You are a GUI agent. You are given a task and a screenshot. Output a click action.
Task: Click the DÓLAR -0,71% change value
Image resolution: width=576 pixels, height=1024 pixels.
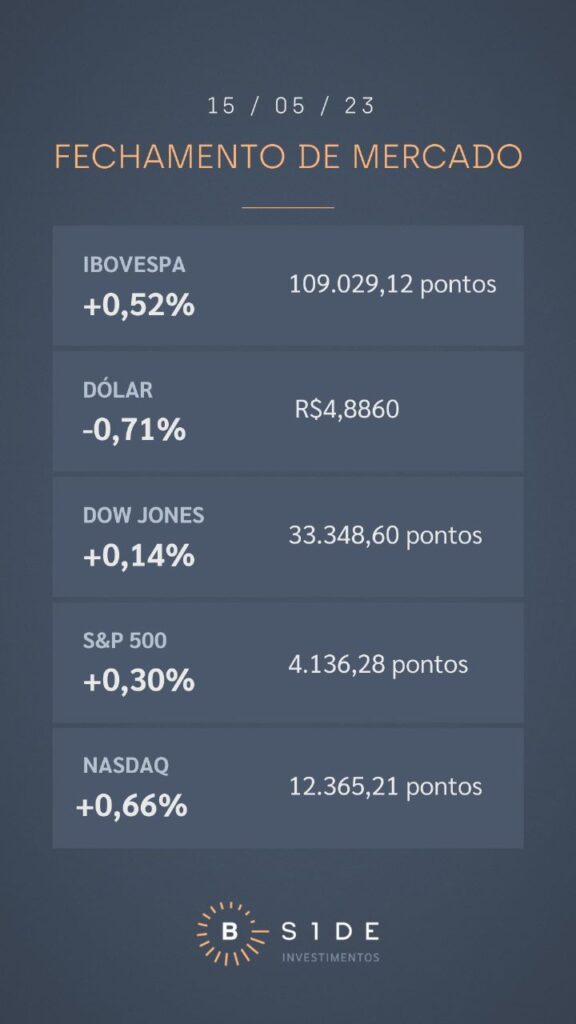135,430
